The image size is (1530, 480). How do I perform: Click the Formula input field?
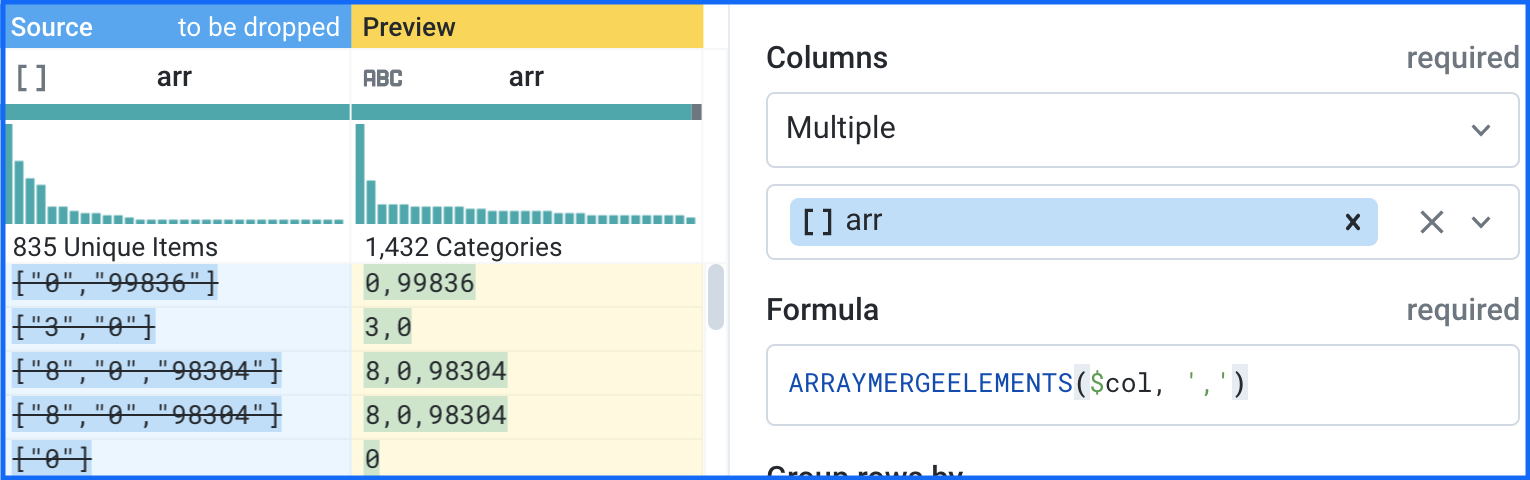(1142, 385)
